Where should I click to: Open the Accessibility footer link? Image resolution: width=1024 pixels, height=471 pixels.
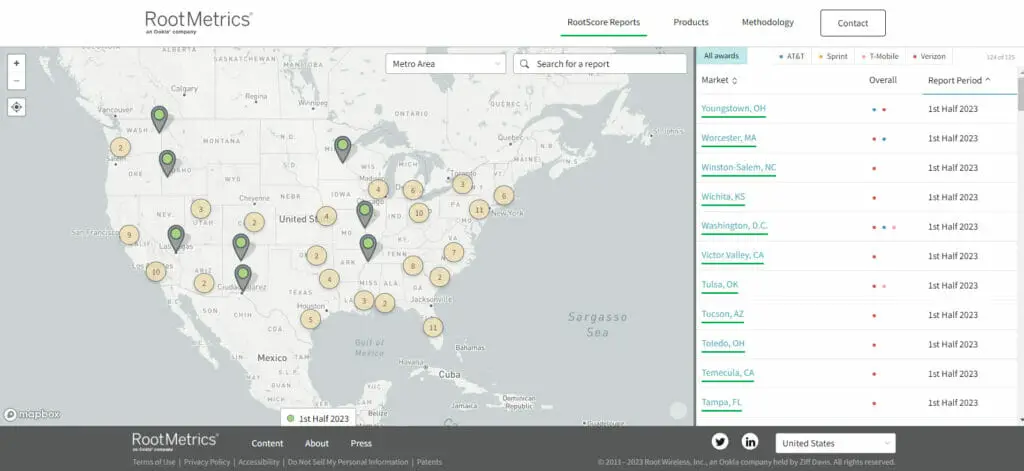259,462
